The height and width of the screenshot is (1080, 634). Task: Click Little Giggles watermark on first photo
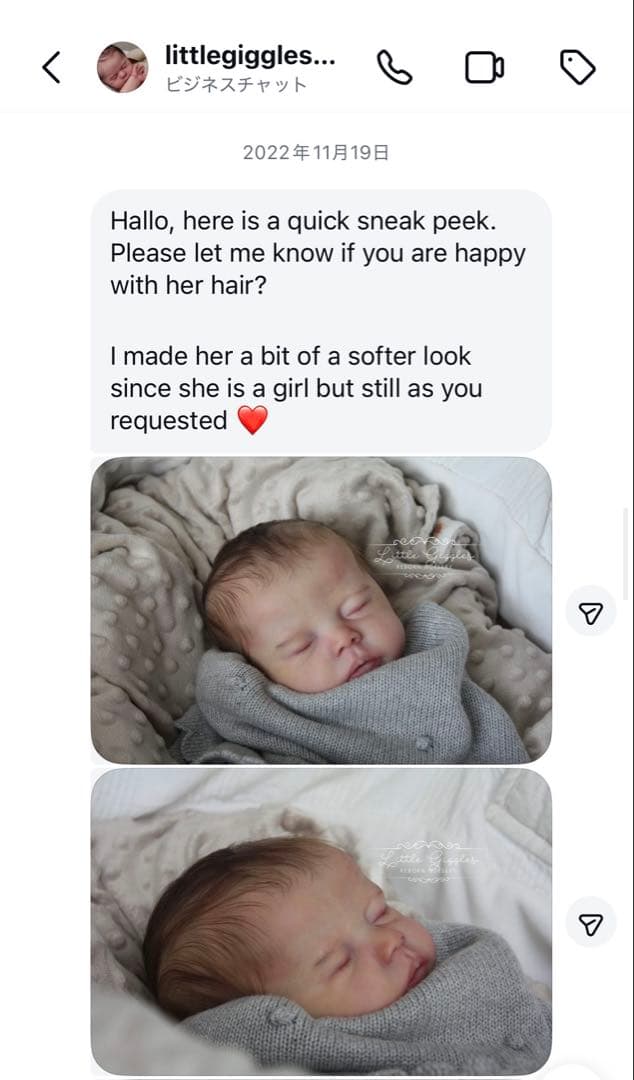click(425, 557)
